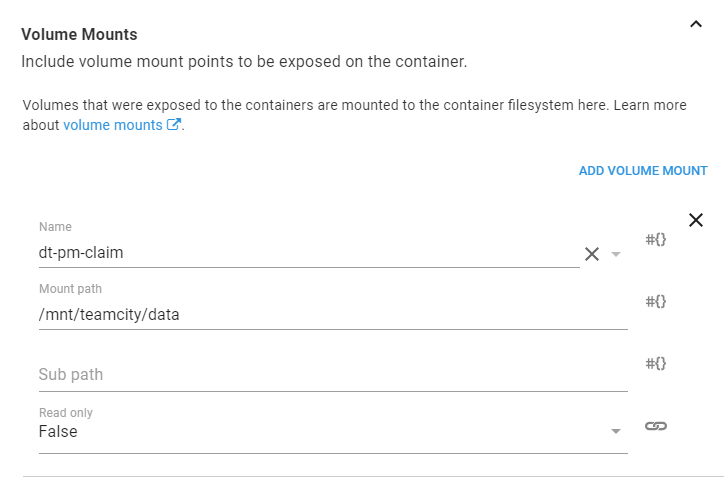
Task: Insert a variable into Sub path field
Action: point(656,364)
